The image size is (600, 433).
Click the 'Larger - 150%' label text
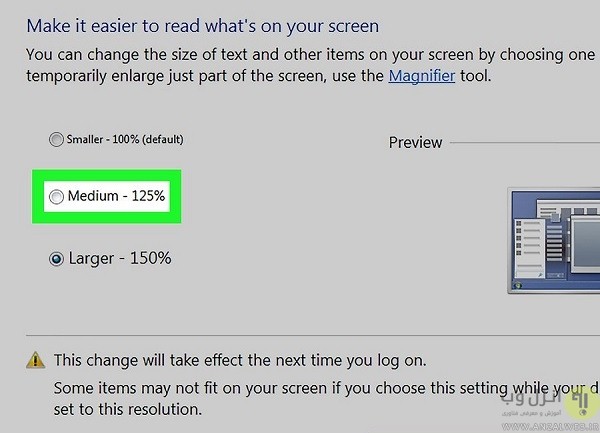click(119, 259)
